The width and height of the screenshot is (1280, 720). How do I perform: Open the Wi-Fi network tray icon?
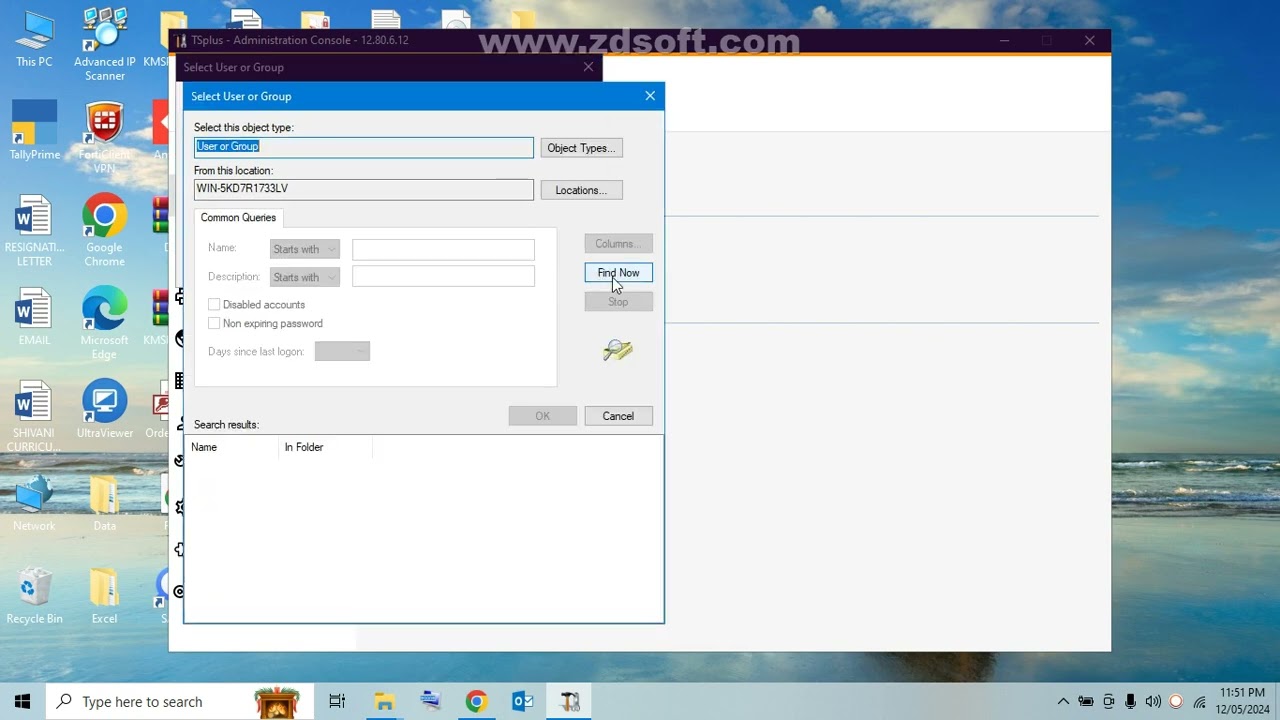tap(1199, 701)
